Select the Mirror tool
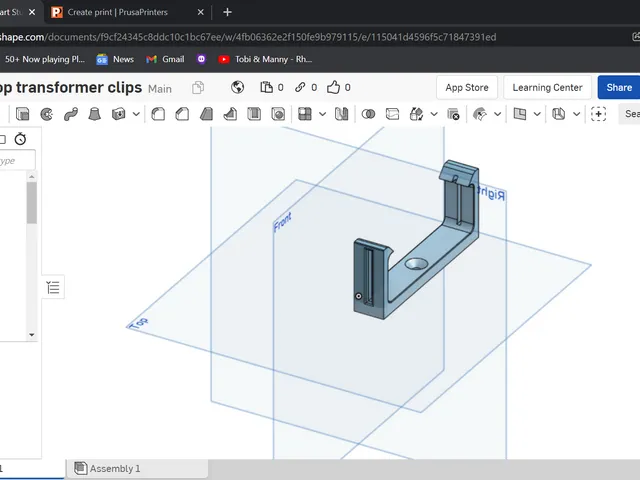The width and height of the screenshot is (640, 480). pyautogui.click(x=341, y=114)
